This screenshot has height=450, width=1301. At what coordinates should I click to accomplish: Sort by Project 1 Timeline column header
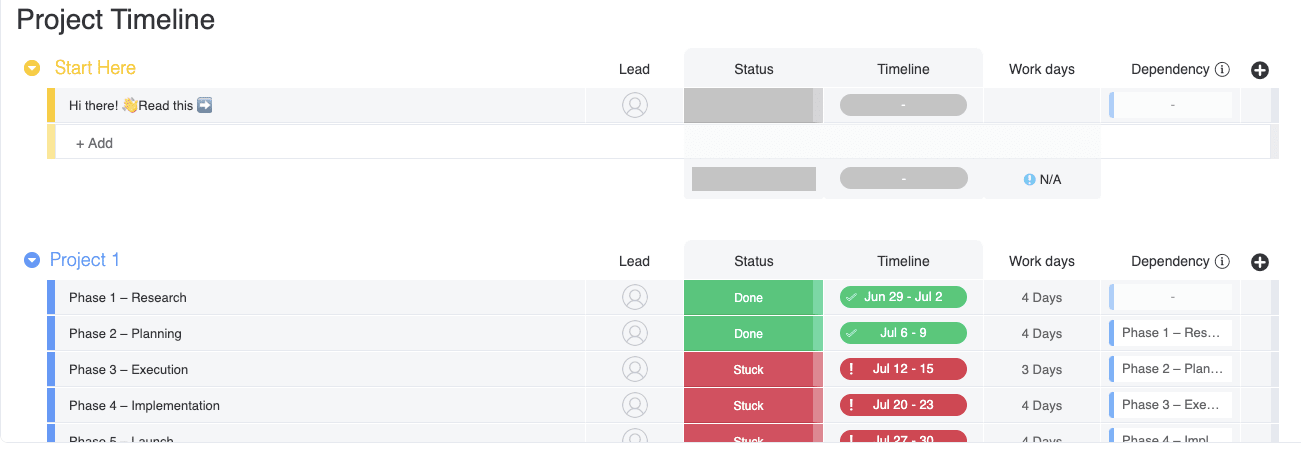tap(903, 262)
